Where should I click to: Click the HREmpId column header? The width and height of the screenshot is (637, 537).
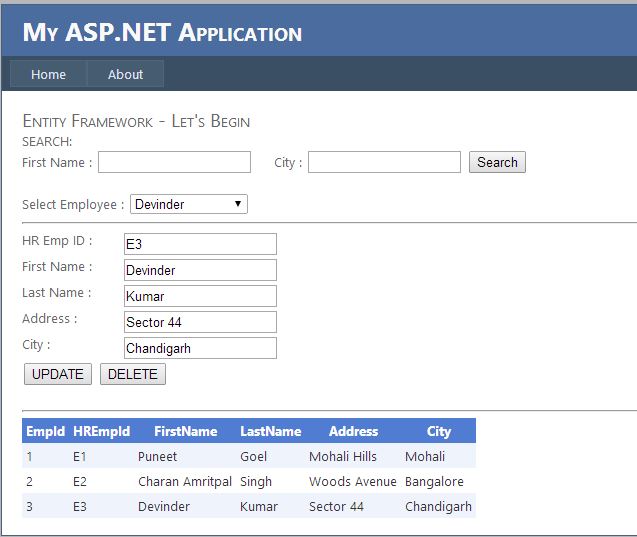(102, 431)
